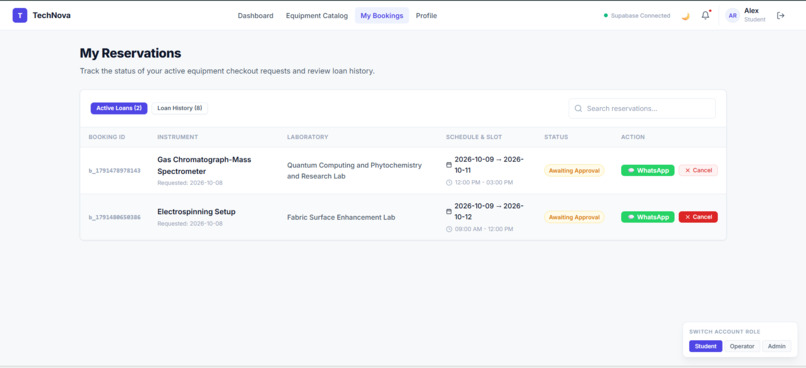Screen dimensions: 806x368
Task: Click calendar icon in Gas Chromatograph row
Action: point(449,165)
